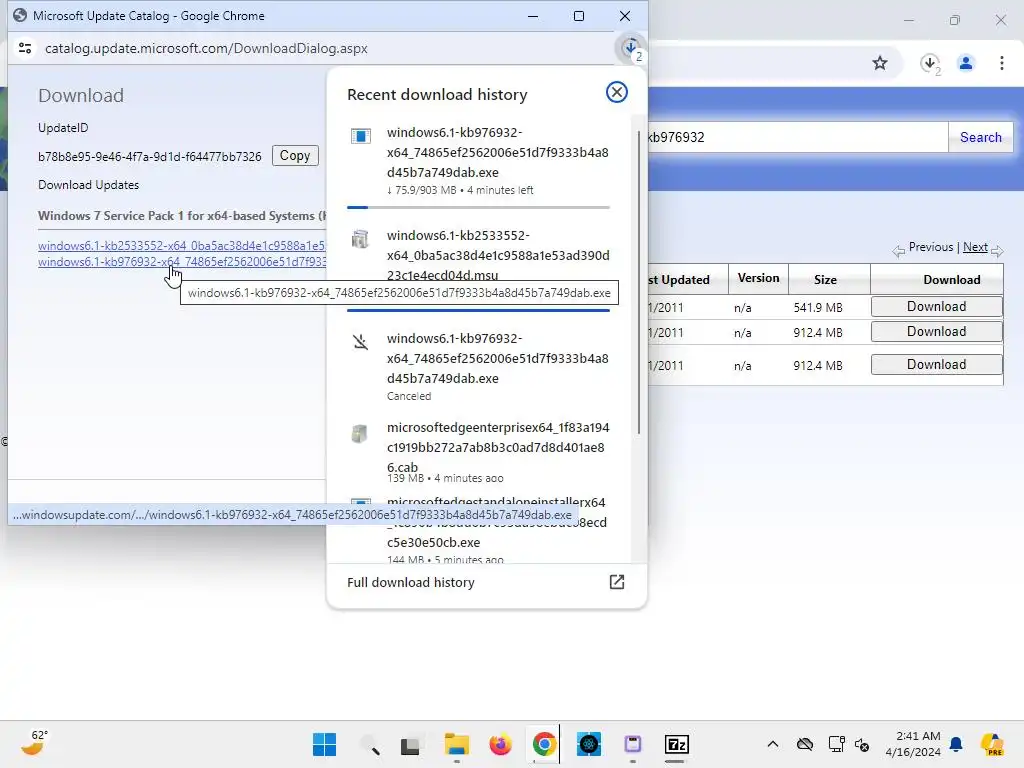This screenshot has width=1024, height=768.
Task: Open the weather widget showing 62°
Action: point(35,743)
